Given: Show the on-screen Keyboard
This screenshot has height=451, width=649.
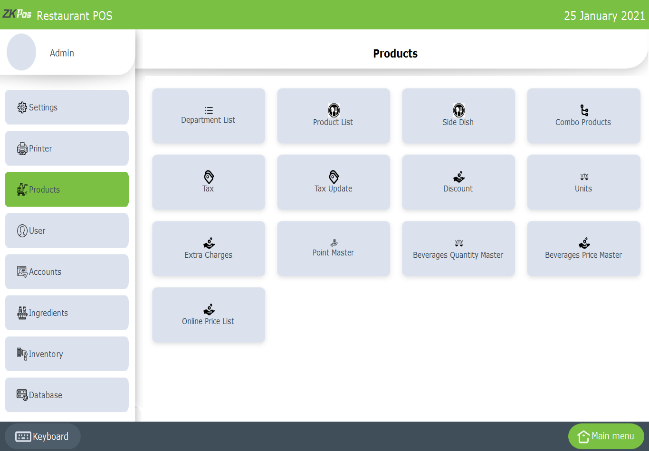Looking at the screenshot, I should 43,437.
